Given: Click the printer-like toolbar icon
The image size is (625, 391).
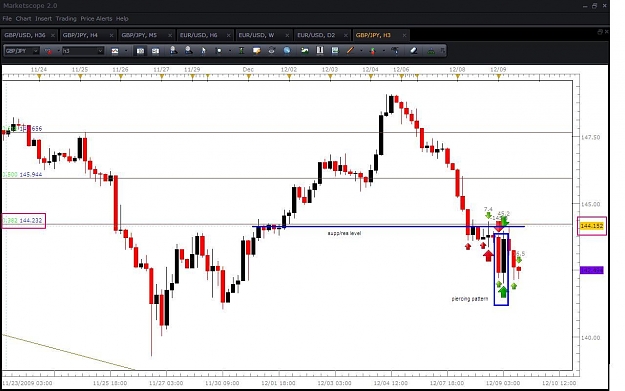Looking at the screenshot, I should [x=271, y=51].
